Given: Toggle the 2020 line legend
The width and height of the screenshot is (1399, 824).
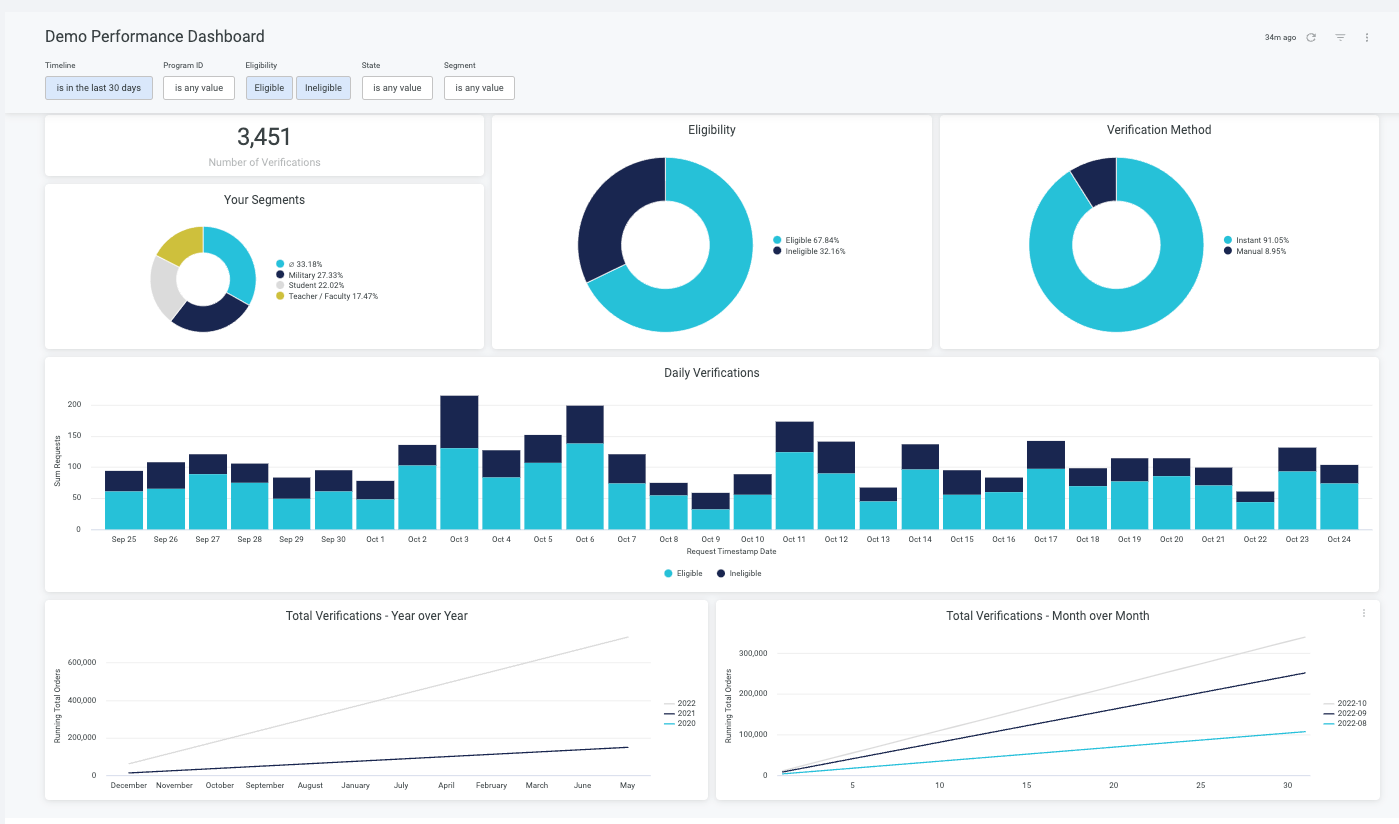Looking at the screenshot, I should (x=680, y=723).
